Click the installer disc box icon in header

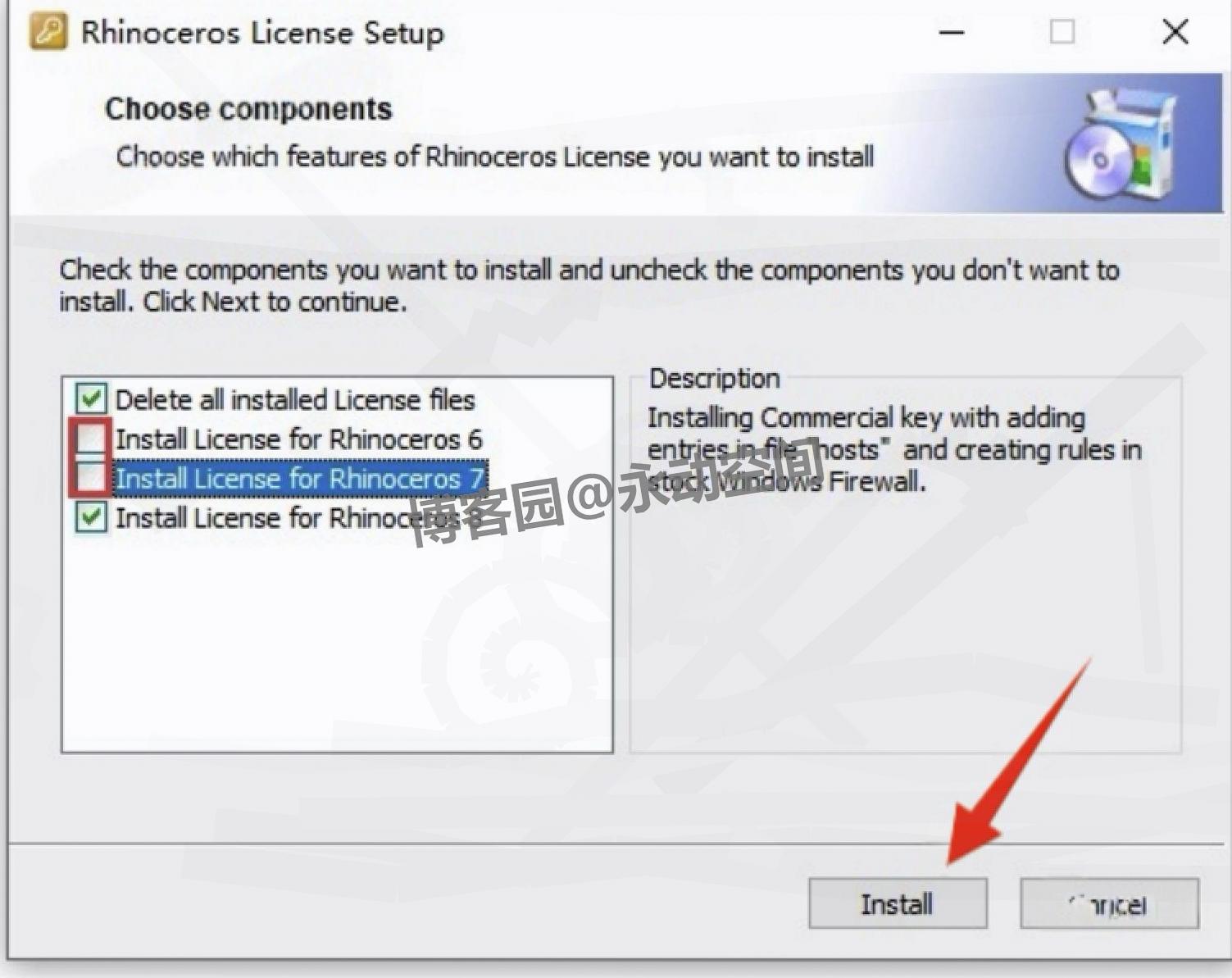(1121, 145)
